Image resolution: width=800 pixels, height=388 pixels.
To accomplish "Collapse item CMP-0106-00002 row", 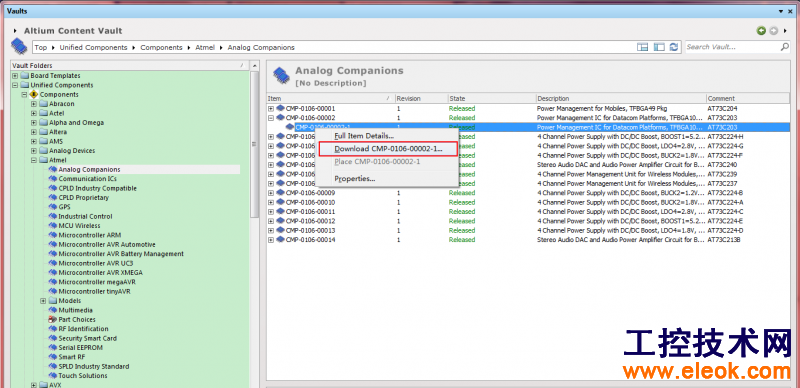I will tap(271, 118).
